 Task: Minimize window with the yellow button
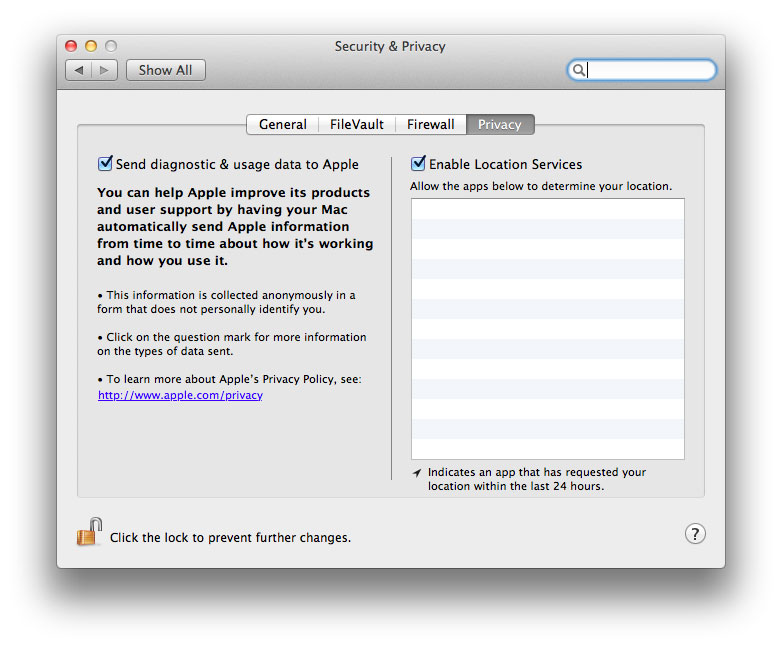pyautogui.click(x=91, y=46)
